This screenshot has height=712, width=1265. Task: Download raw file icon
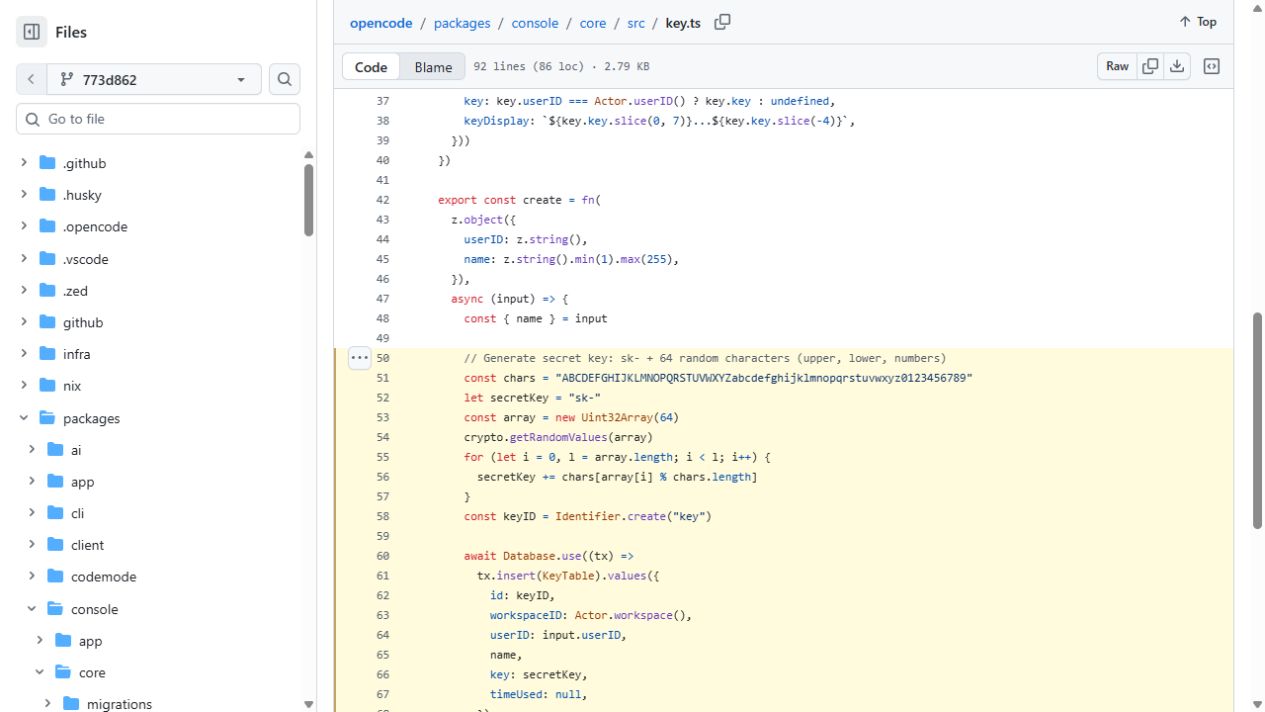tap(1177, 66)
